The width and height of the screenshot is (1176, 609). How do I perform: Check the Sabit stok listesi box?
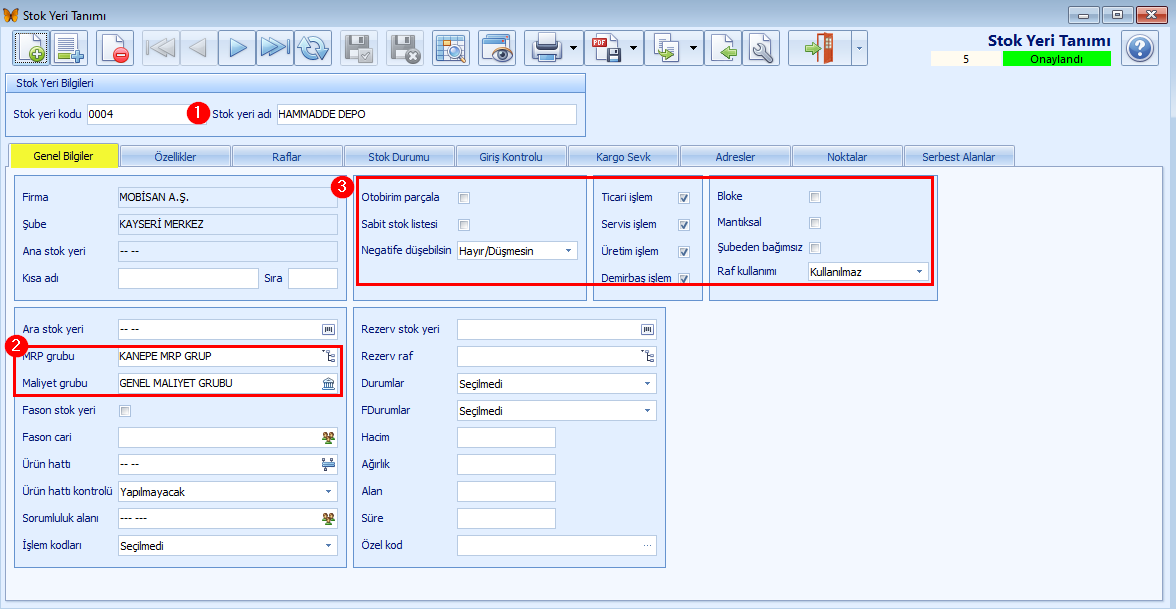[464, 225]
